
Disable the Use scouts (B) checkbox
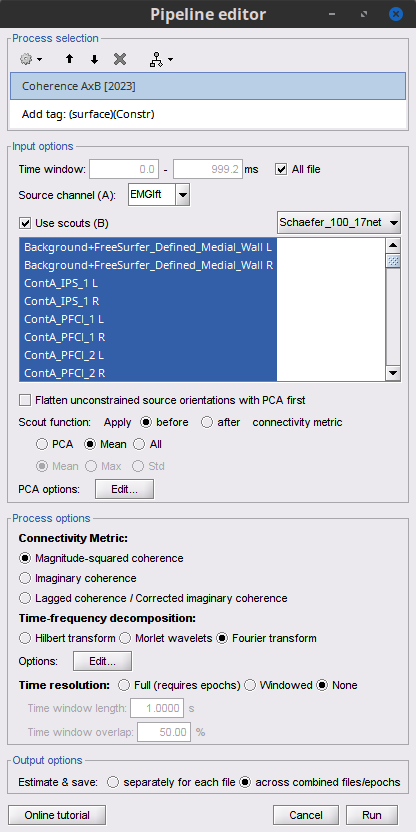pyautogui.click(x=24, y=223)
